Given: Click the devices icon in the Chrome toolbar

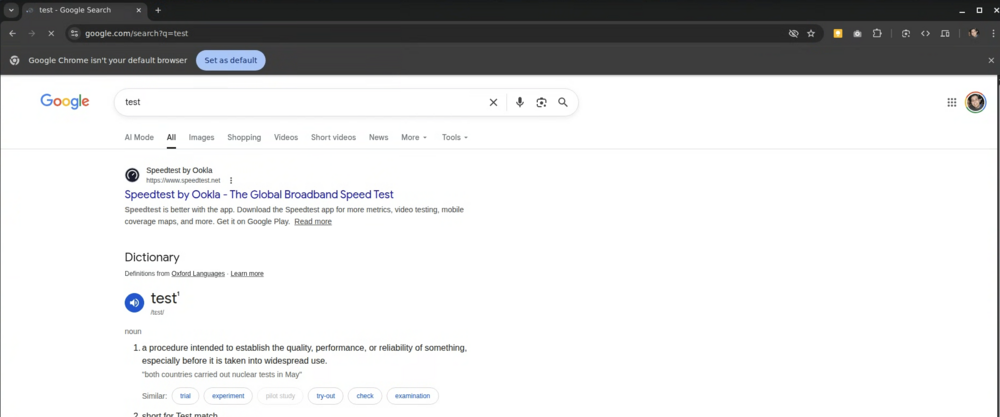Looking at the screenshot, I should [945, 33].
